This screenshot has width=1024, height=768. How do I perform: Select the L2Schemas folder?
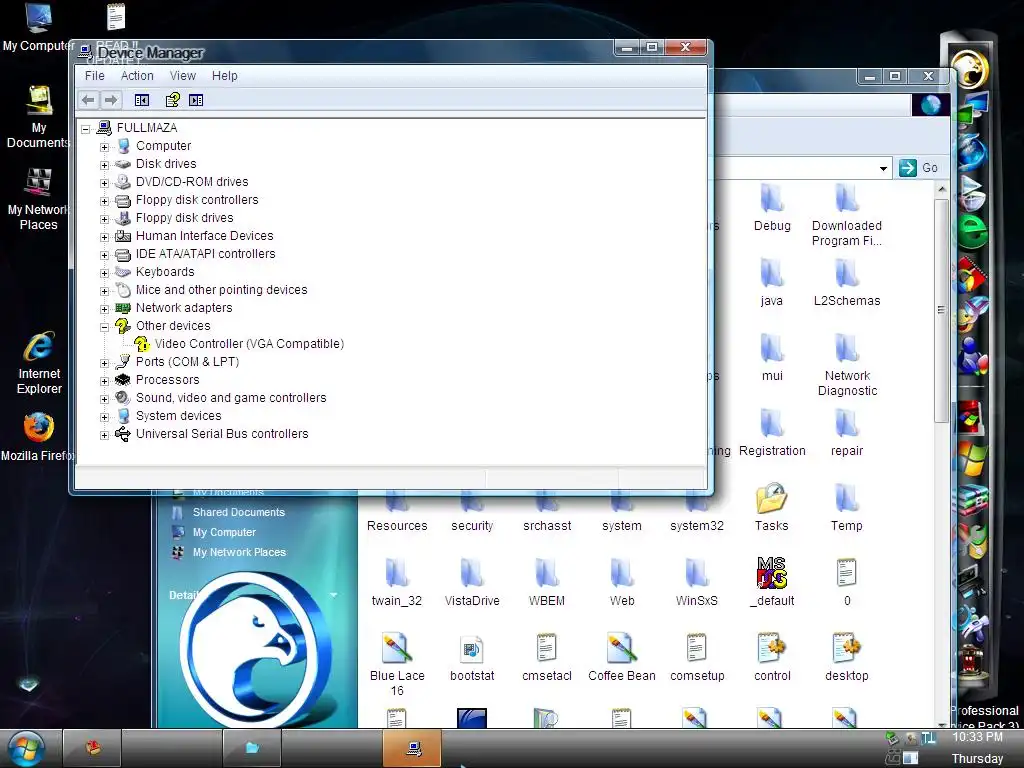846,283
